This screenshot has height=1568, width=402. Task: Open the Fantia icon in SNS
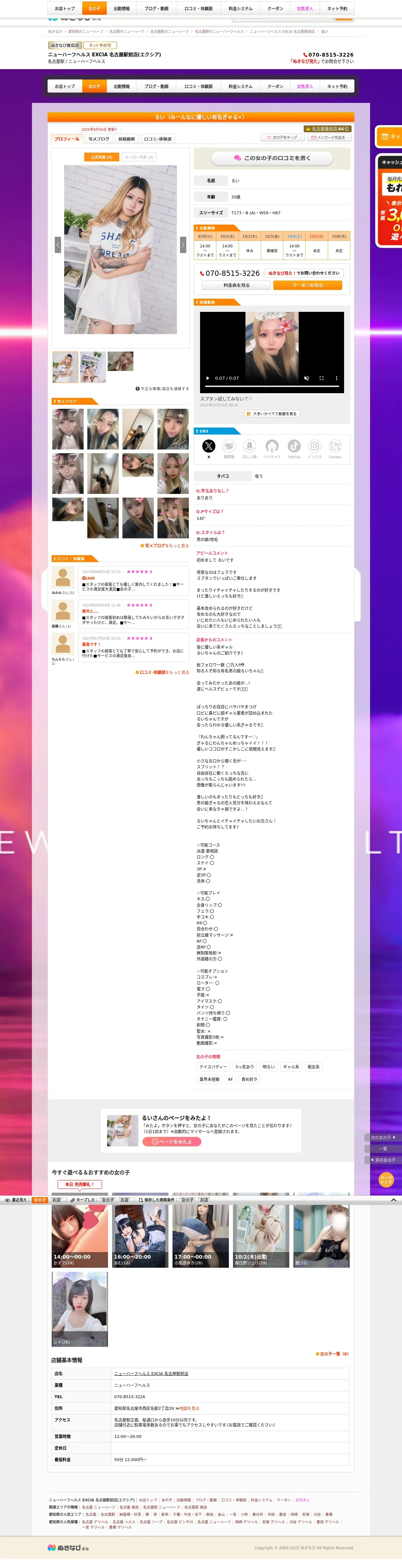pos(335,446)
